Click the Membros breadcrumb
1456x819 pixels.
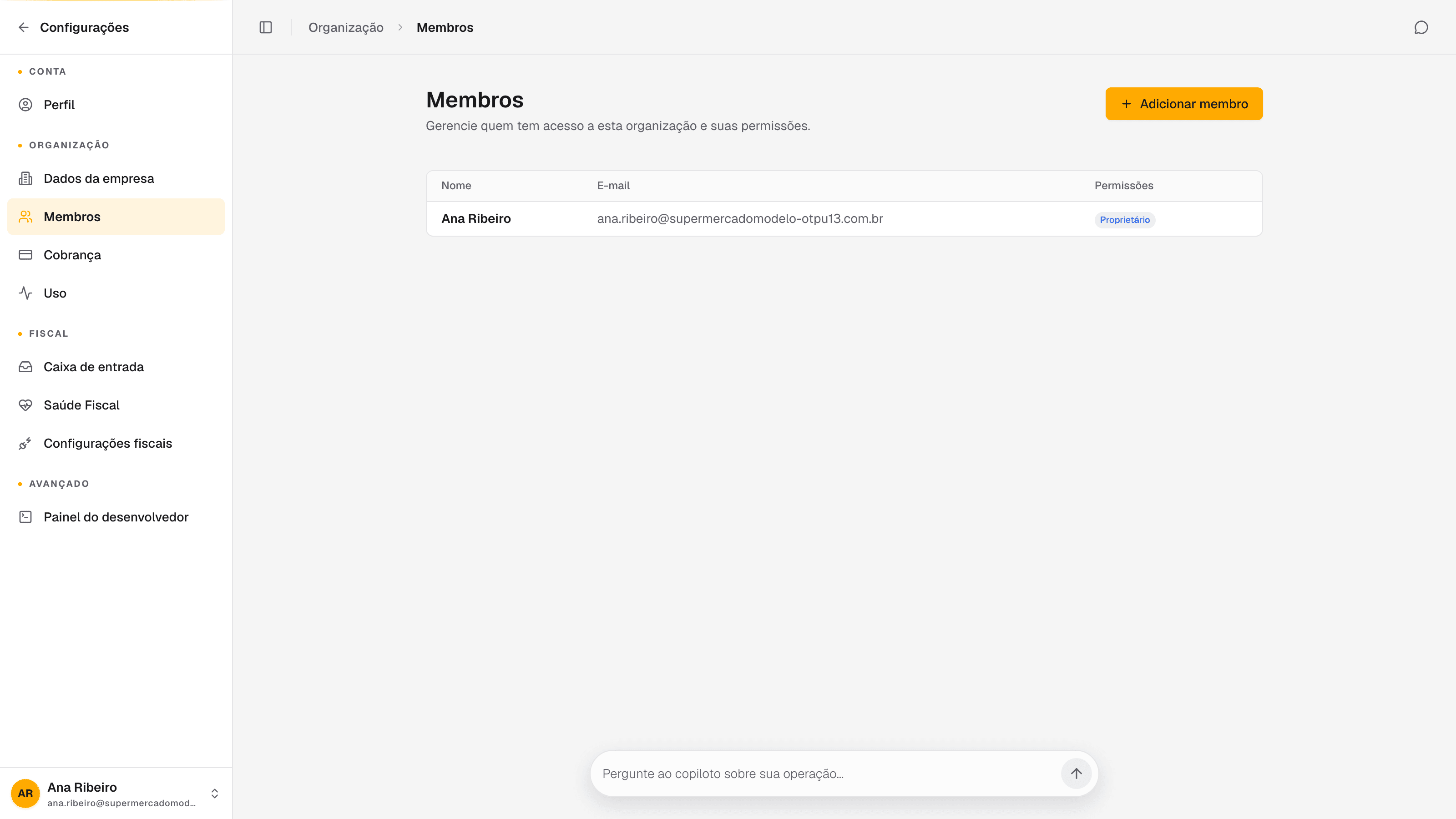tap(445, 27)
